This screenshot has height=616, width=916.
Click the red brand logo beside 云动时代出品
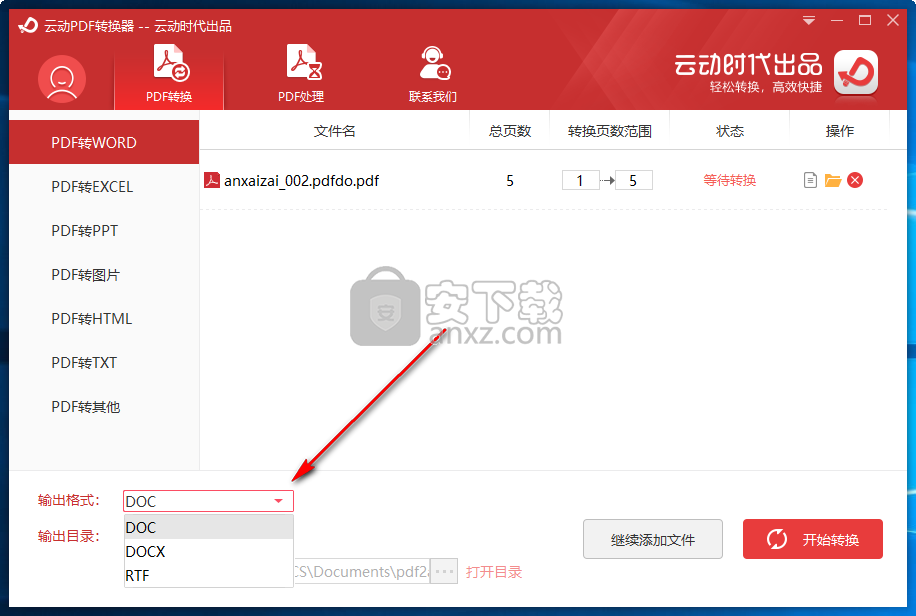click(x=856, y=72)
